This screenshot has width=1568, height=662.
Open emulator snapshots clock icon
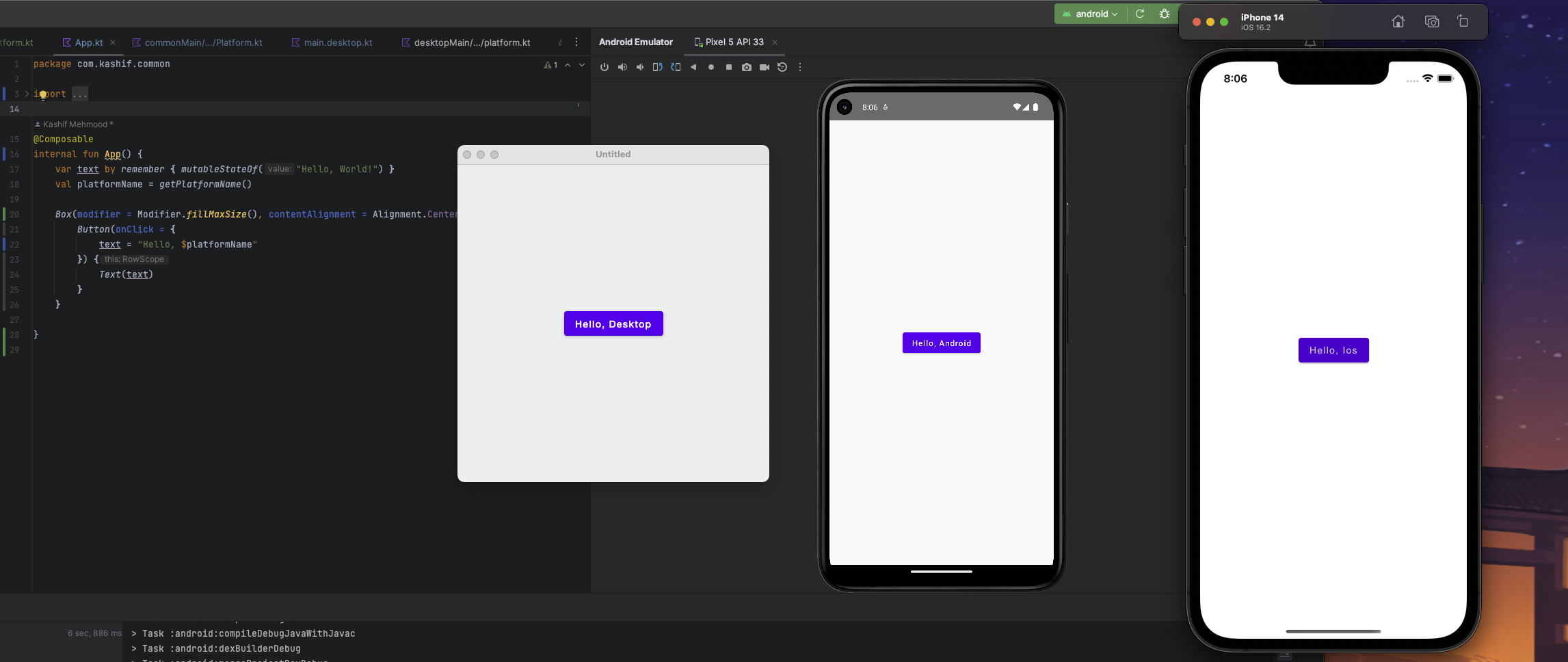(782, 67)
